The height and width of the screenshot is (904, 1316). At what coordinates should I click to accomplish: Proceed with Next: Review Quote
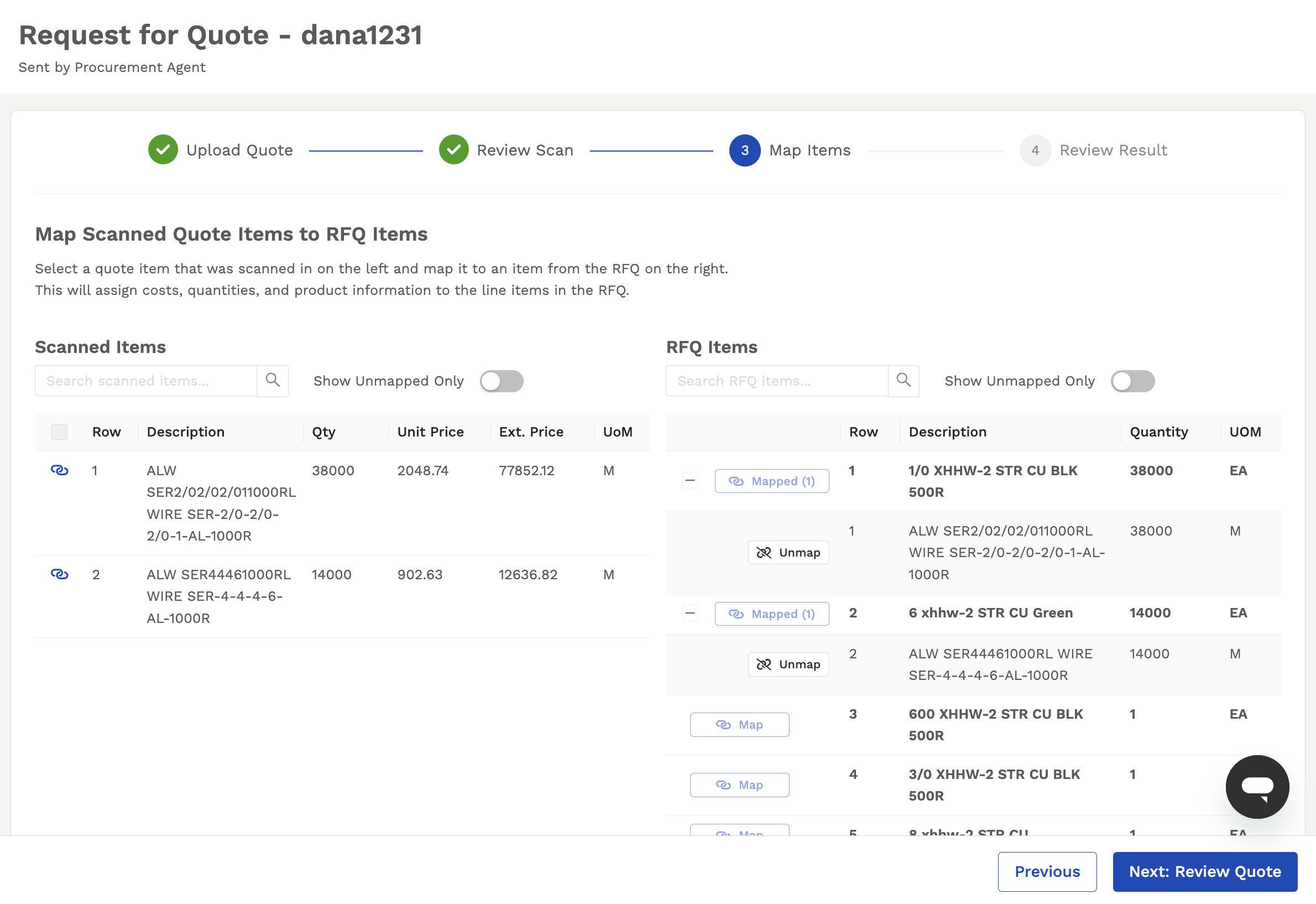[1205, 872]
